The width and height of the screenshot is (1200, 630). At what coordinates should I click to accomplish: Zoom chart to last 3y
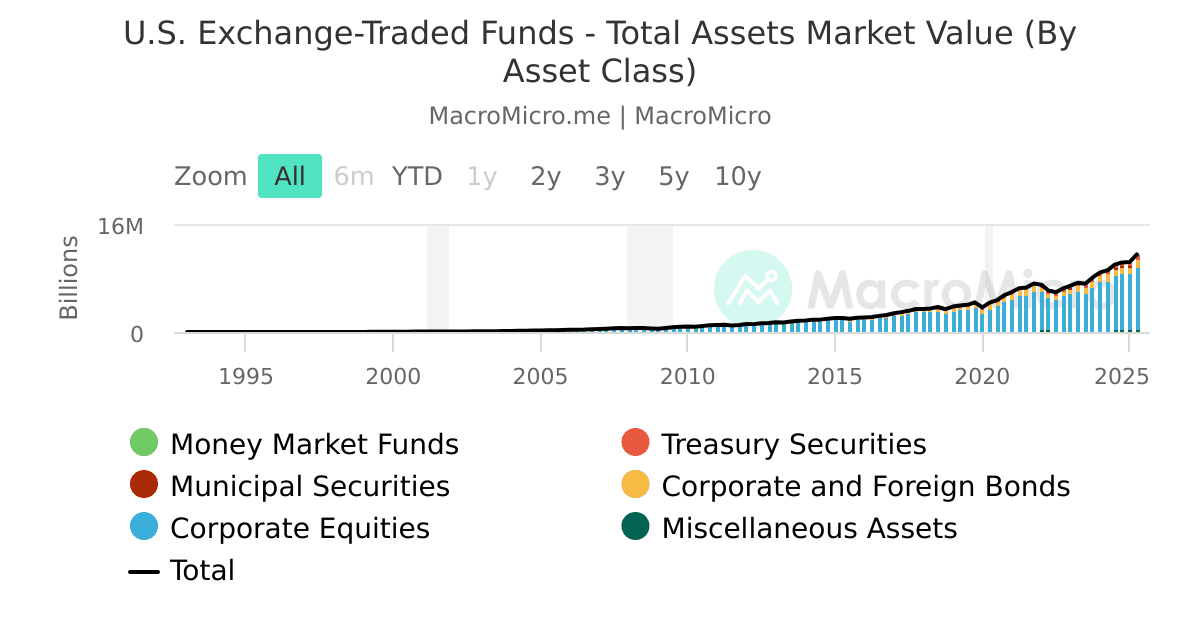coord(610,176)
